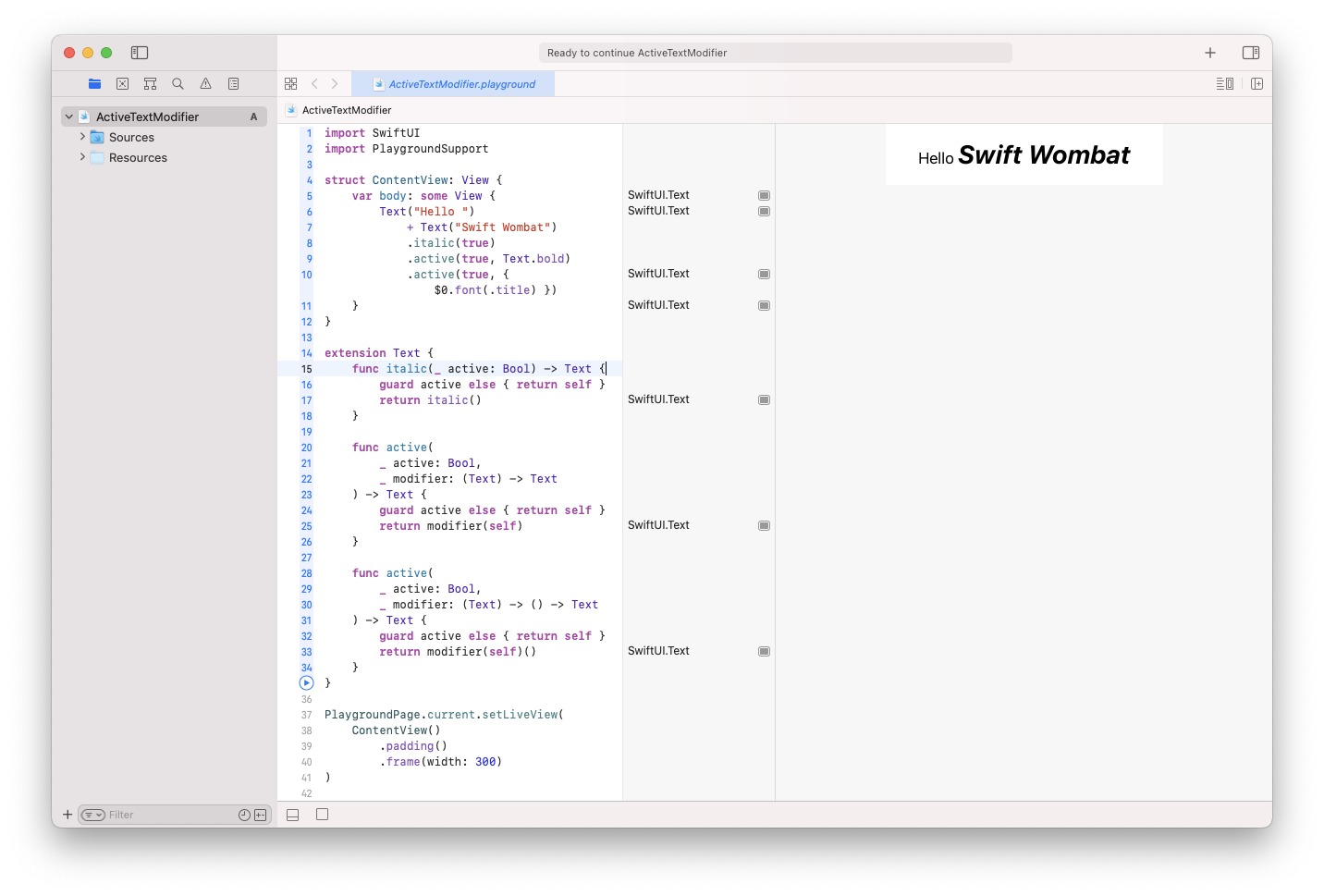The width and height of the screenshot is (1324, 896).
Task: Click the stop execution square button
Action: point(322,814)
